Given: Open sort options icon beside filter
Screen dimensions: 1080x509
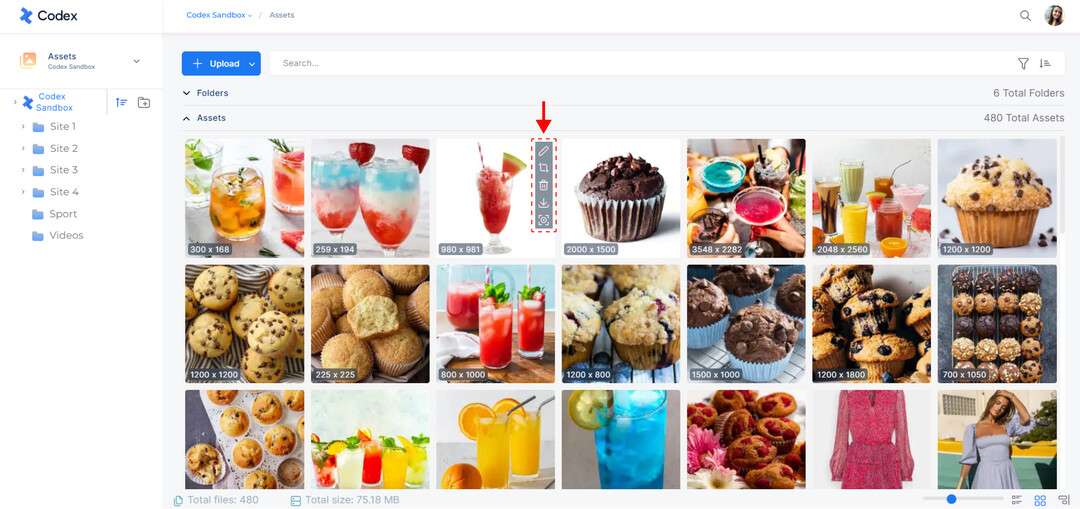Looking at the screenshot, I should click(1045, 63).
